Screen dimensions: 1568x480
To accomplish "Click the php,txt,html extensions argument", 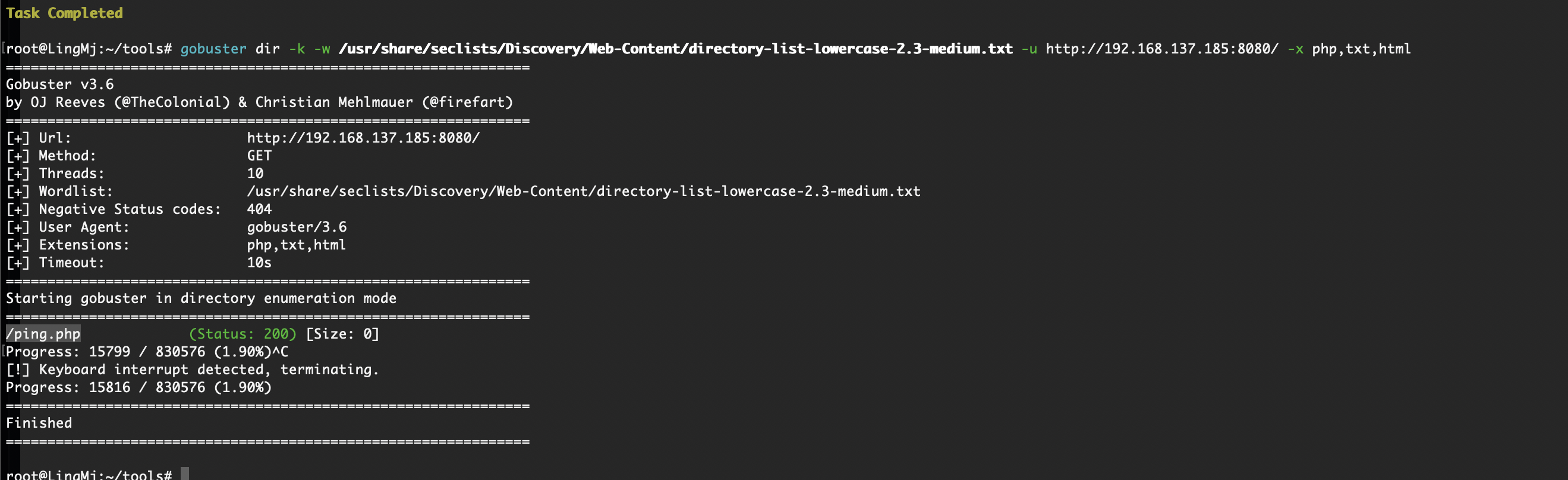I will pyautogui.click(x=1361, y=49).
